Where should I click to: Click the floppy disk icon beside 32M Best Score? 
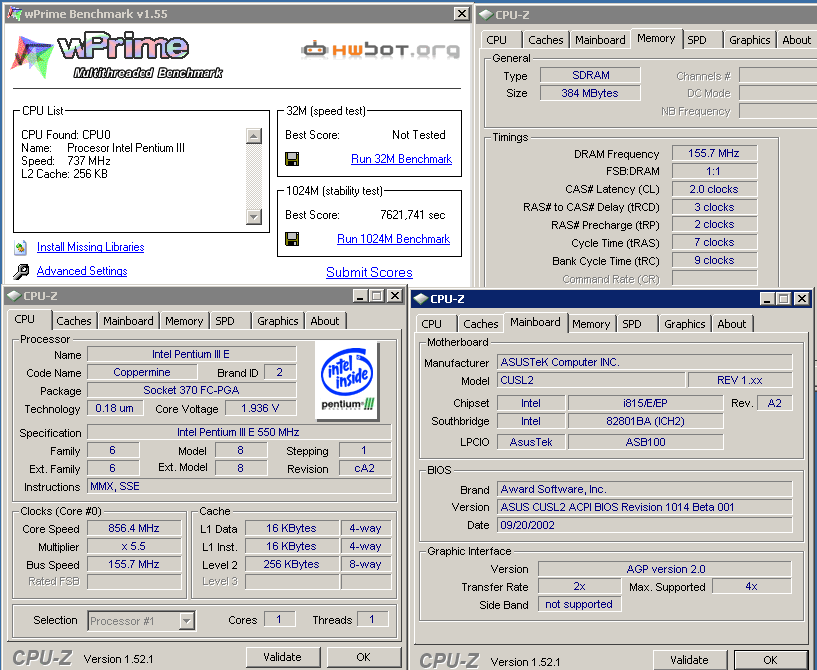(292, 159)
